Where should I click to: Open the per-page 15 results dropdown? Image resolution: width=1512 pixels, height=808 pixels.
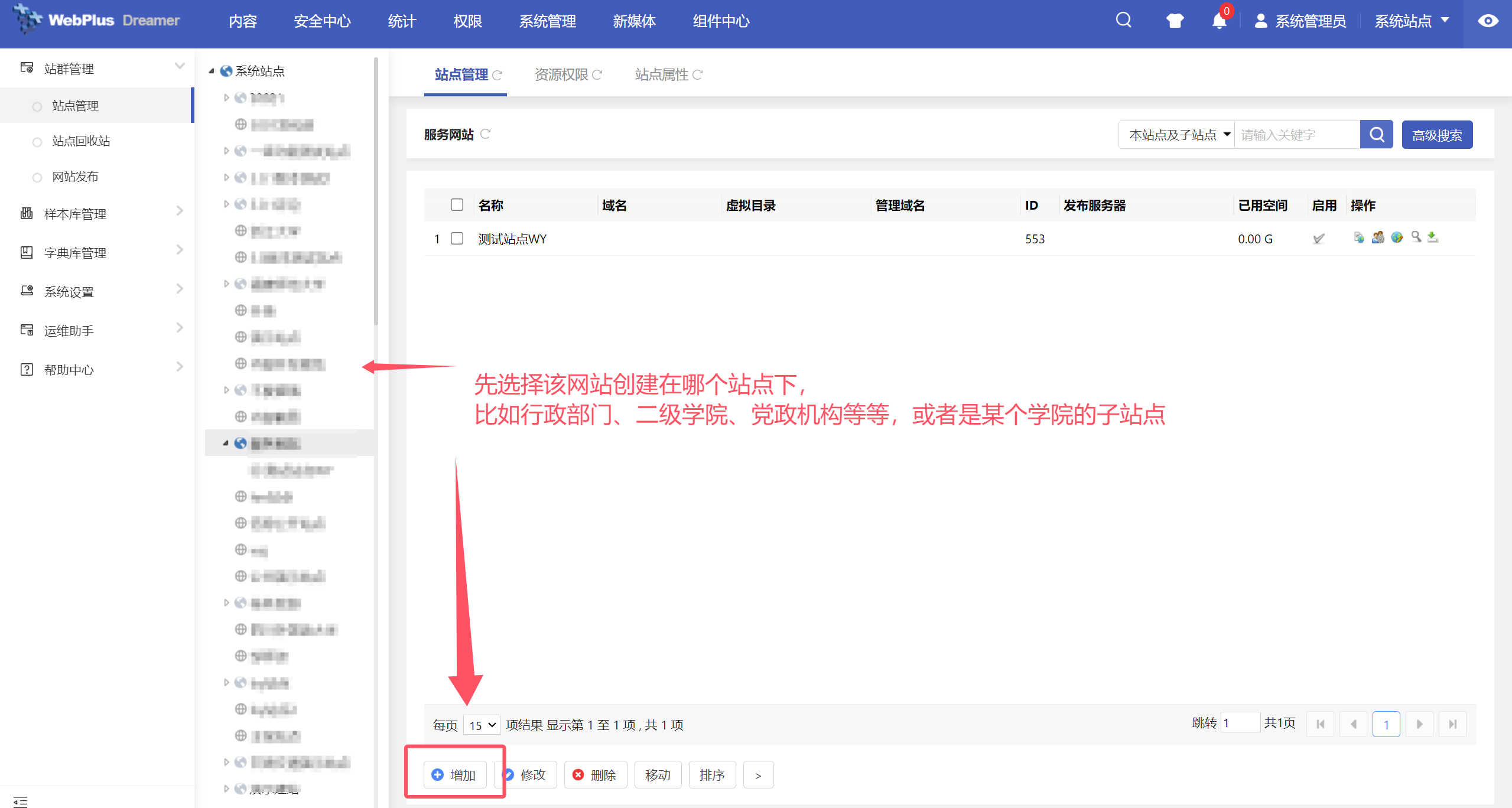tap(482, 725)
